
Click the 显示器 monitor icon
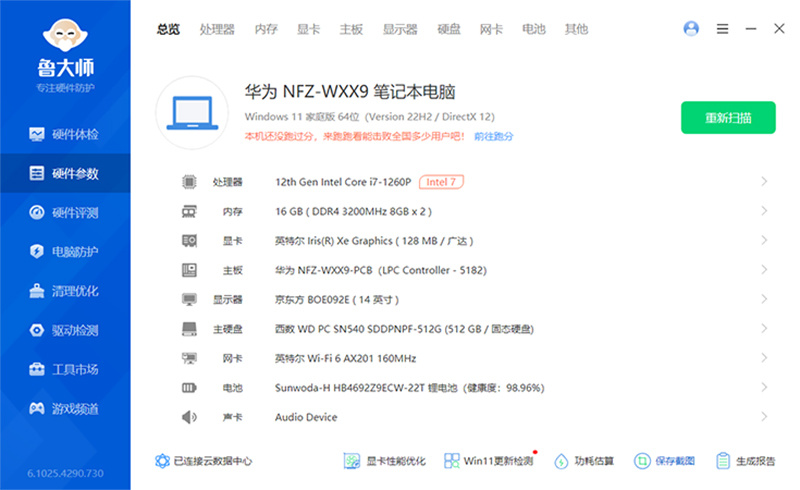tap(189, 299)
